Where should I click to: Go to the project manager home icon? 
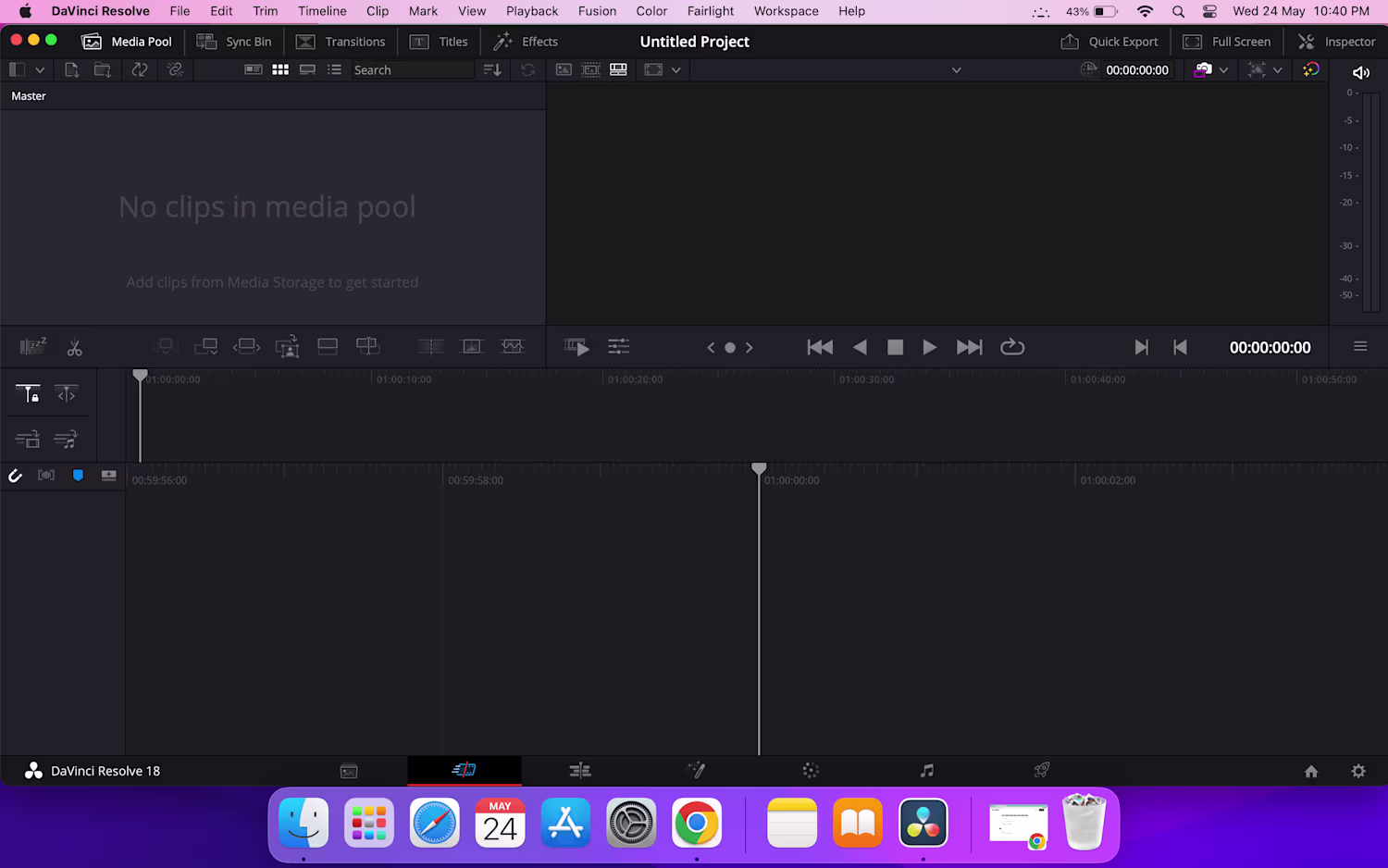[x=1310, y=771]
